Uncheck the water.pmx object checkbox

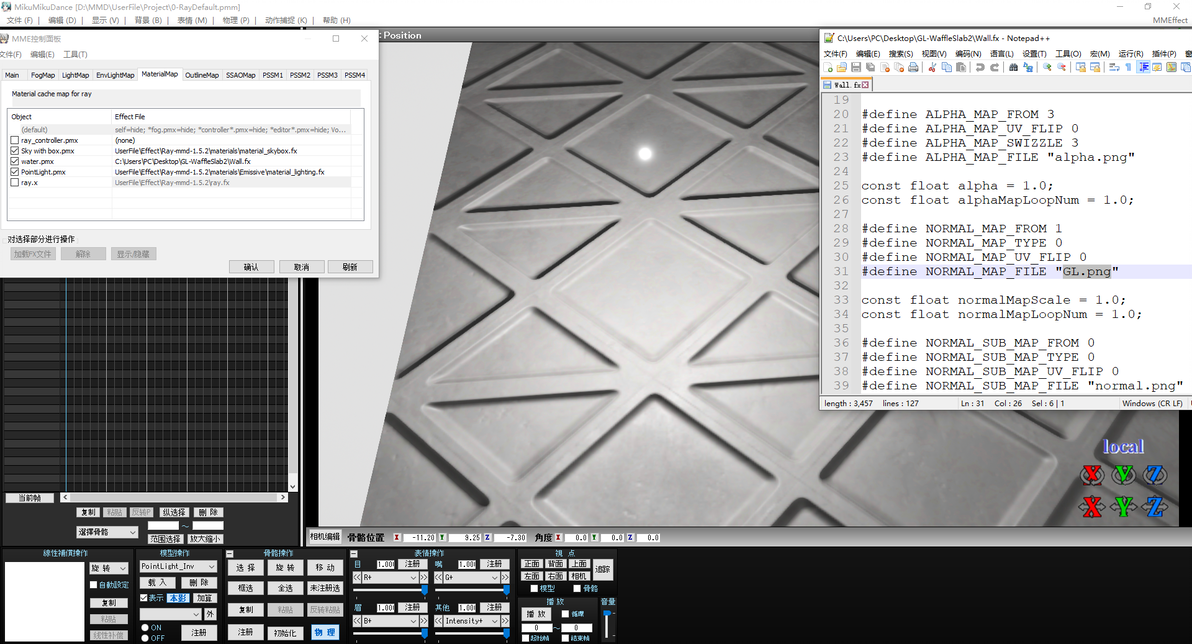click(14, 161)
